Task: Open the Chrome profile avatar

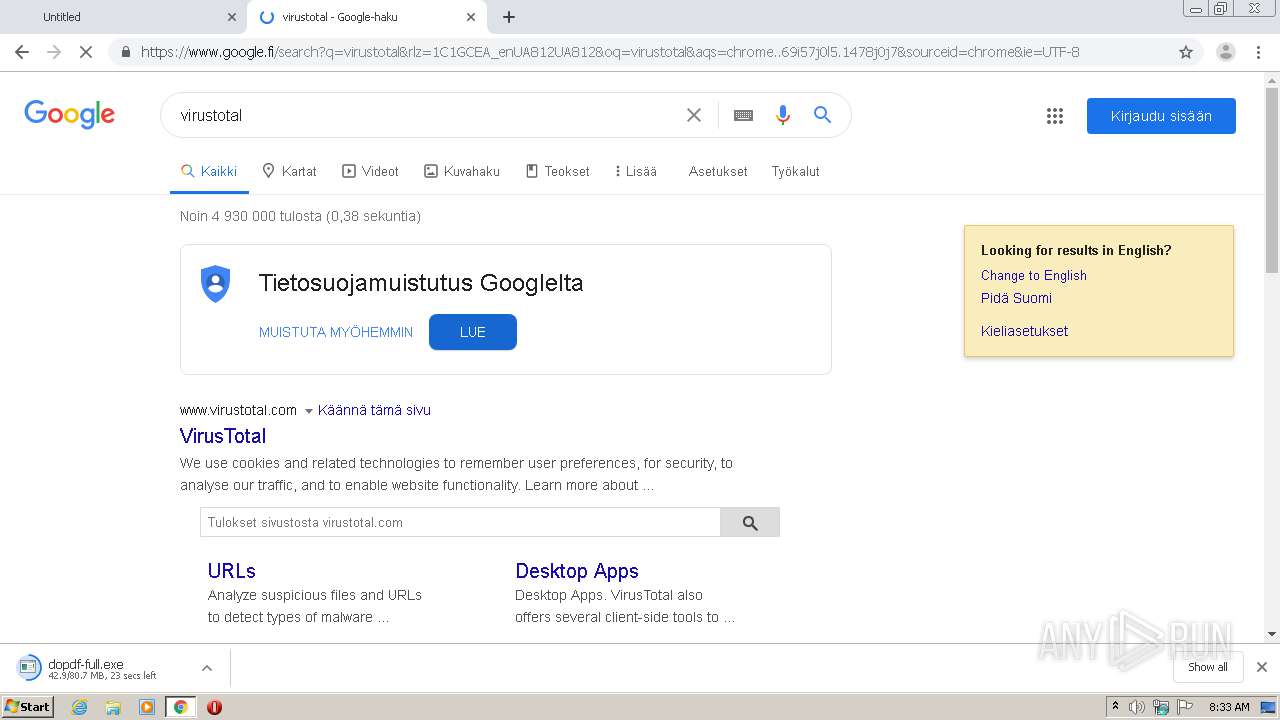Action: (1225, 52)
